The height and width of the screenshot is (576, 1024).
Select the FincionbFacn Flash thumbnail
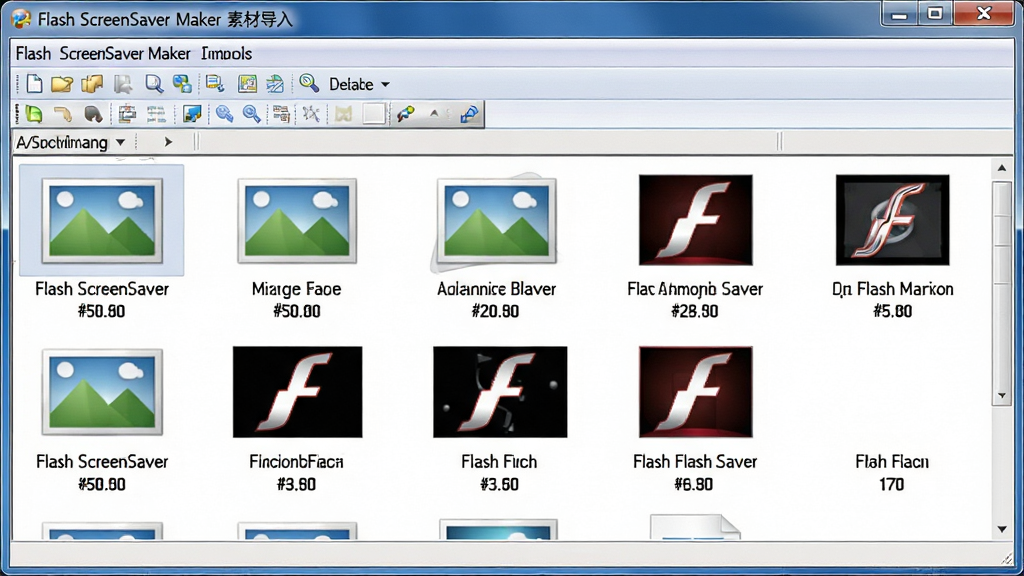click(x=297, y=392)
